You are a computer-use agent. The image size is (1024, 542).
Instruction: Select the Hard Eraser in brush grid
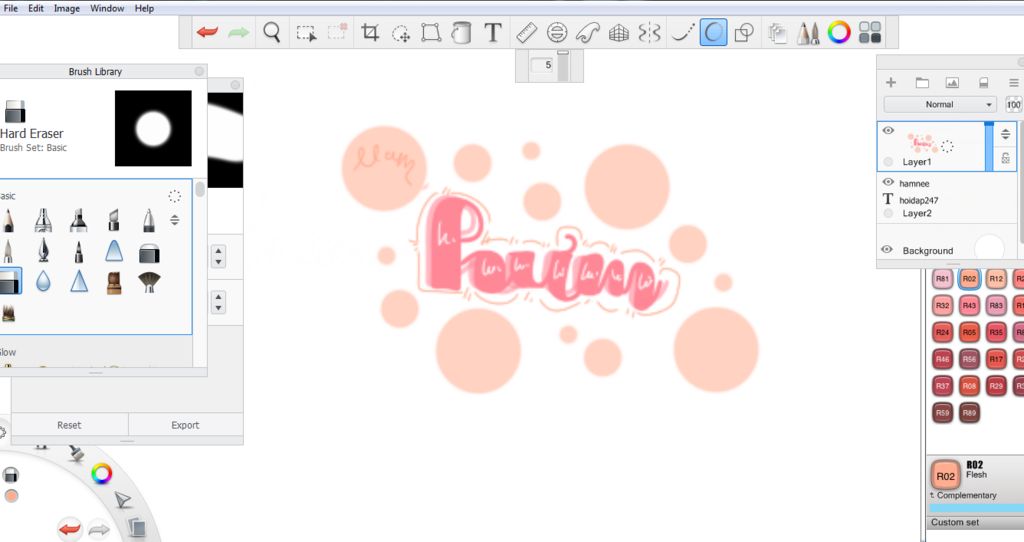10,281
